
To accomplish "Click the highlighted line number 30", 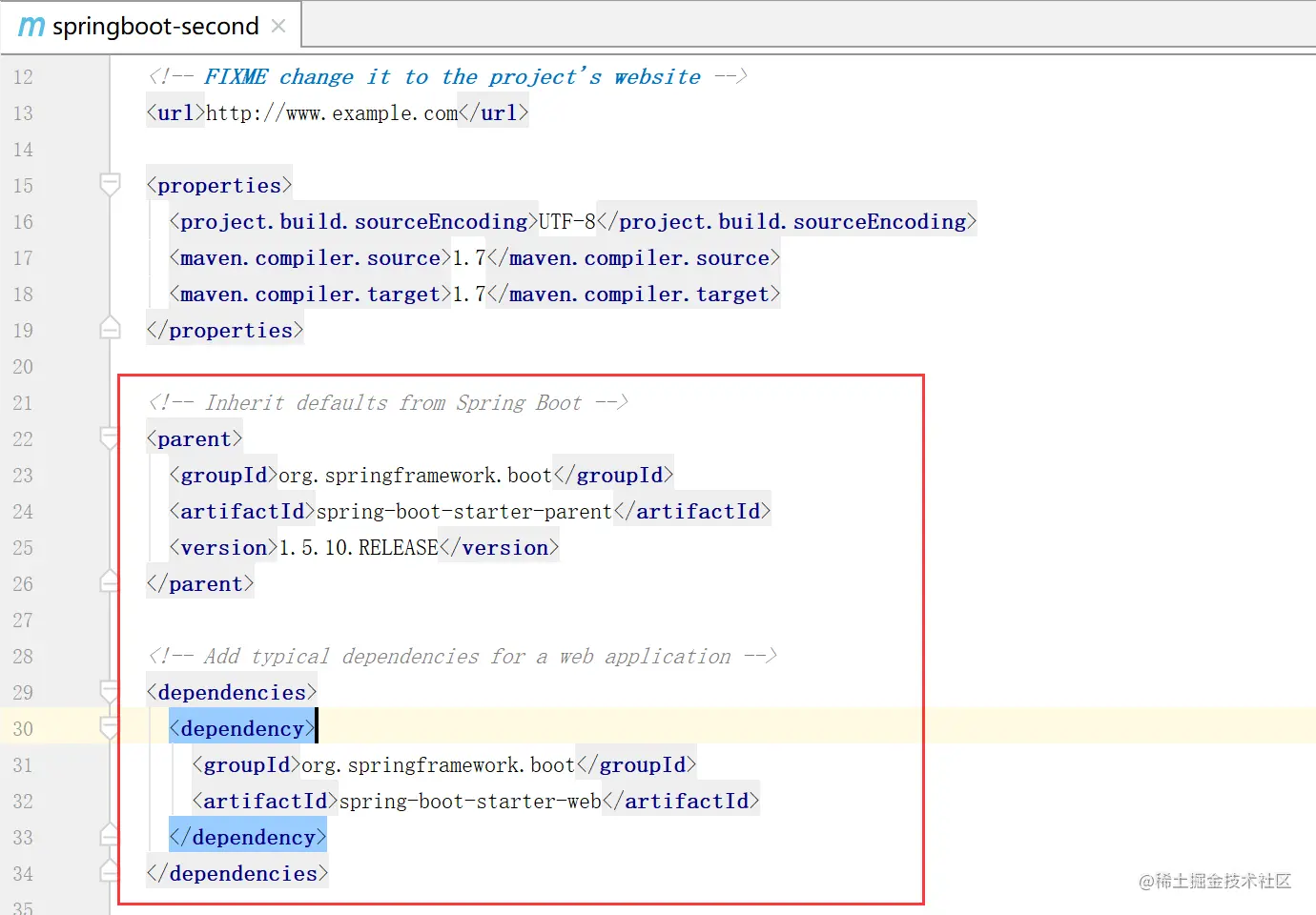I will click(23, 729).
